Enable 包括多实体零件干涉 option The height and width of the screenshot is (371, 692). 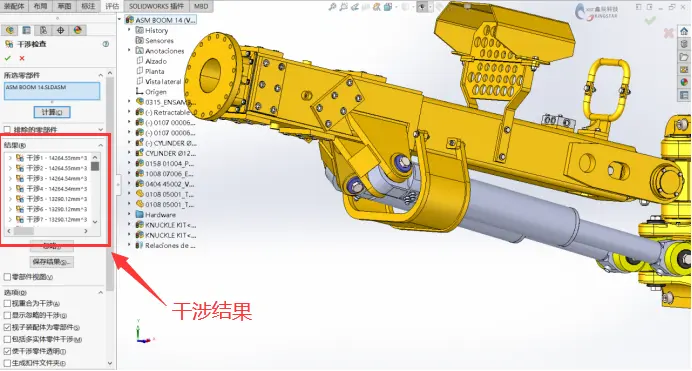pyautogui.click(x=7, y=339)
